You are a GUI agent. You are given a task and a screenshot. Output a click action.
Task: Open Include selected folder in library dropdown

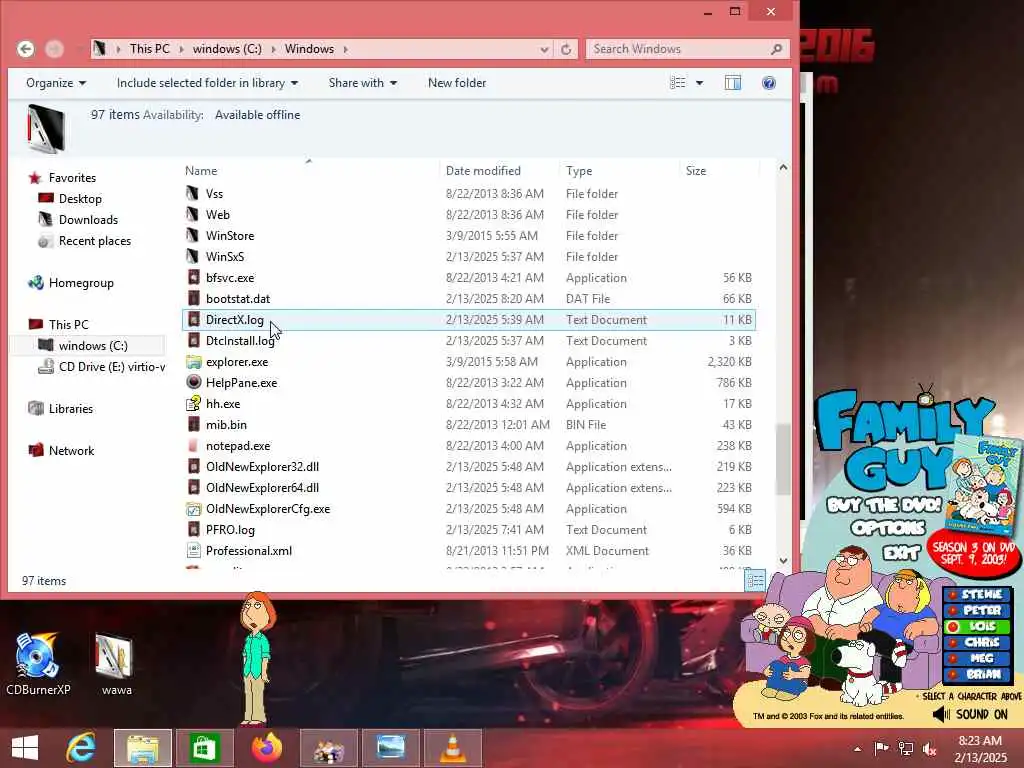[x=207, y=83]
